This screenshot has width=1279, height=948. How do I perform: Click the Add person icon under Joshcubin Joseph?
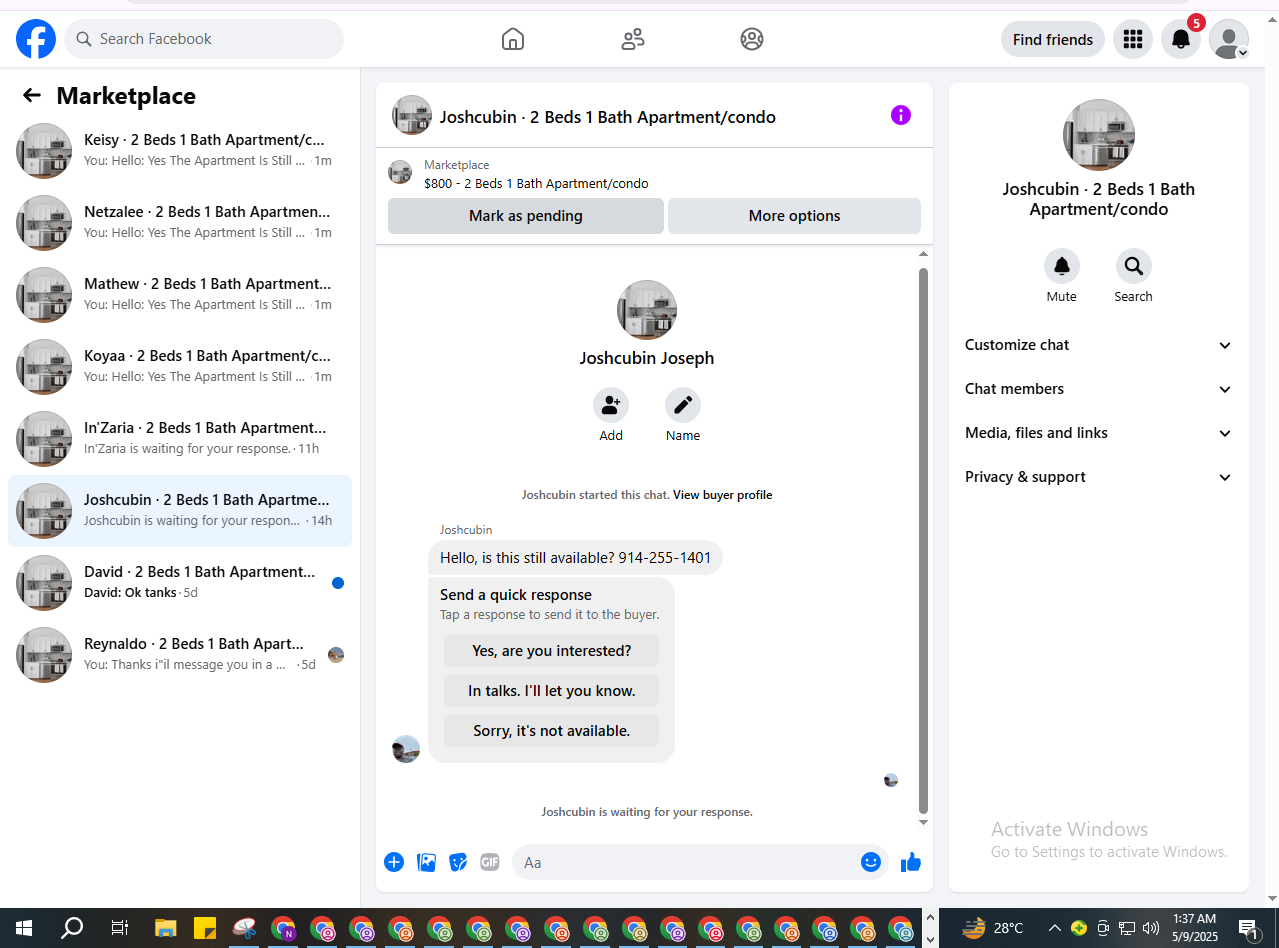pyautogui.click(x=611, y=405)
